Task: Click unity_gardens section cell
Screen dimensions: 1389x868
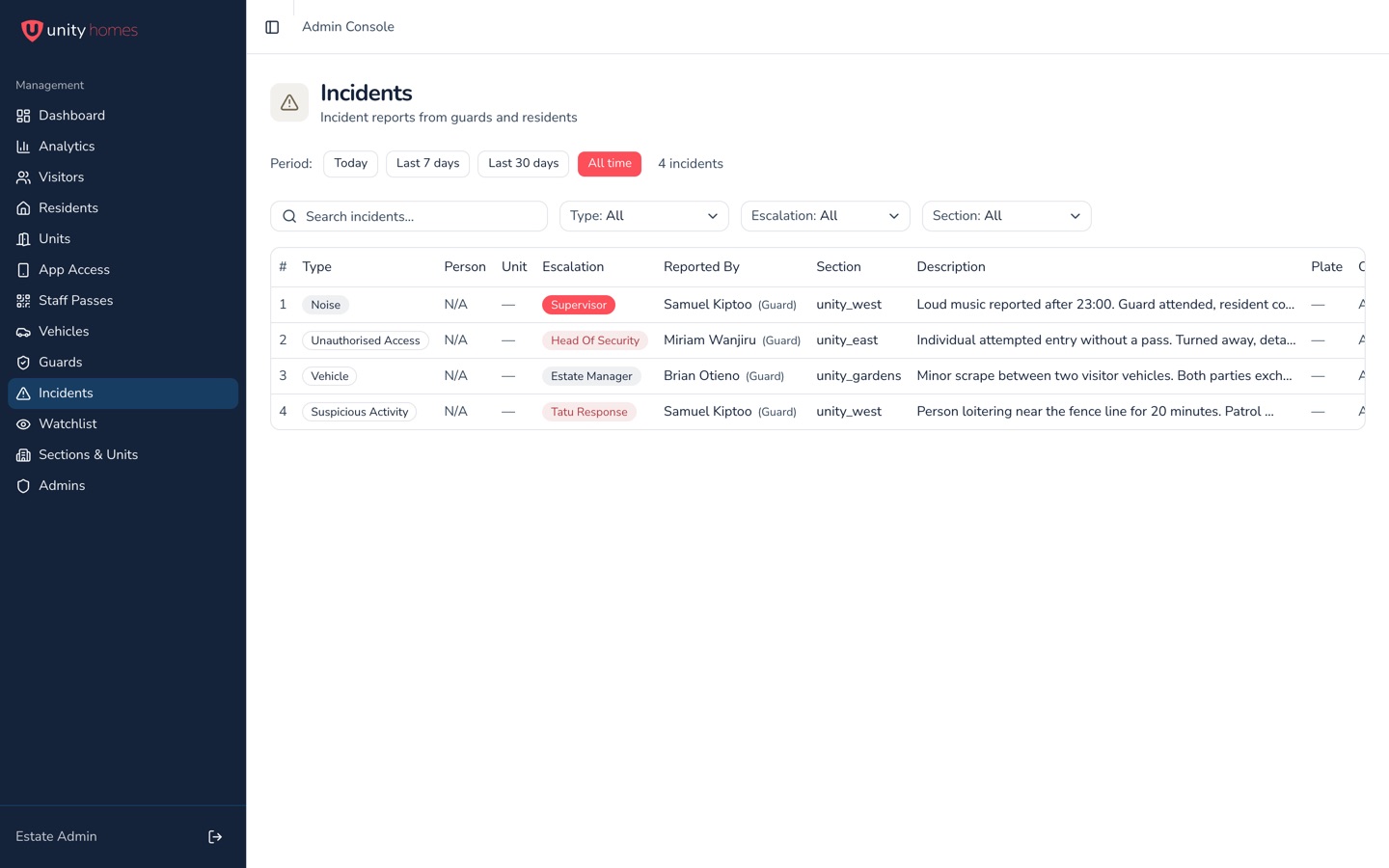Action: [x=858, y=376]
